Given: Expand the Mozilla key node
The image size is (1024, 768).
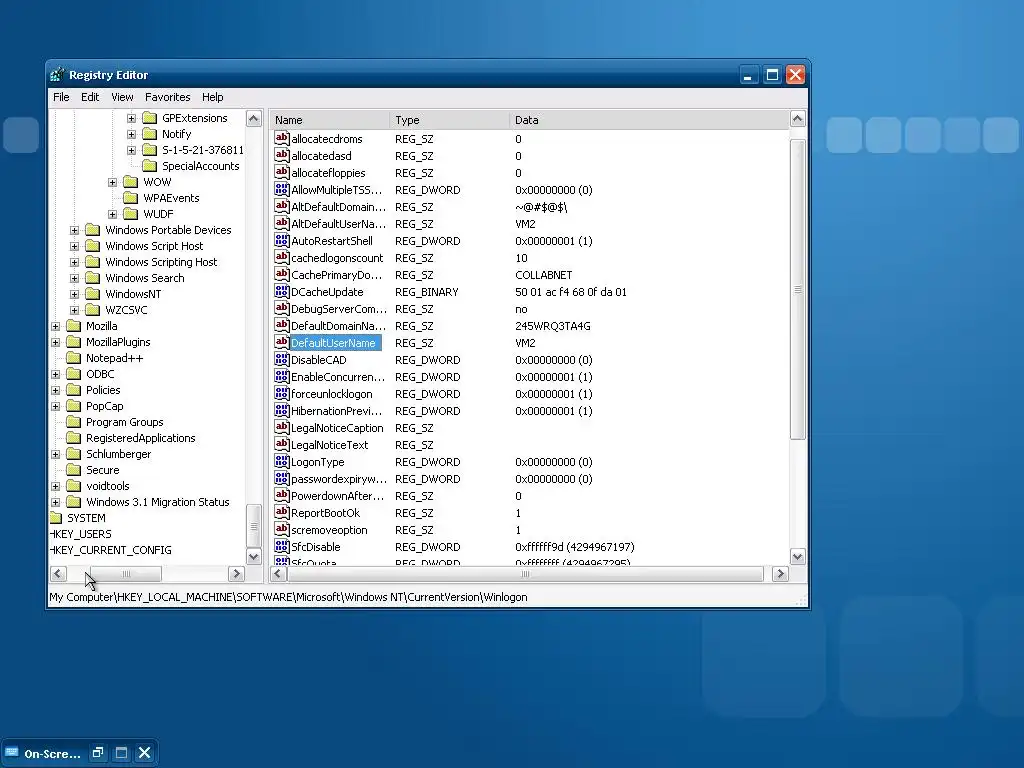Looking at the screenshot, I should (56, 327).
